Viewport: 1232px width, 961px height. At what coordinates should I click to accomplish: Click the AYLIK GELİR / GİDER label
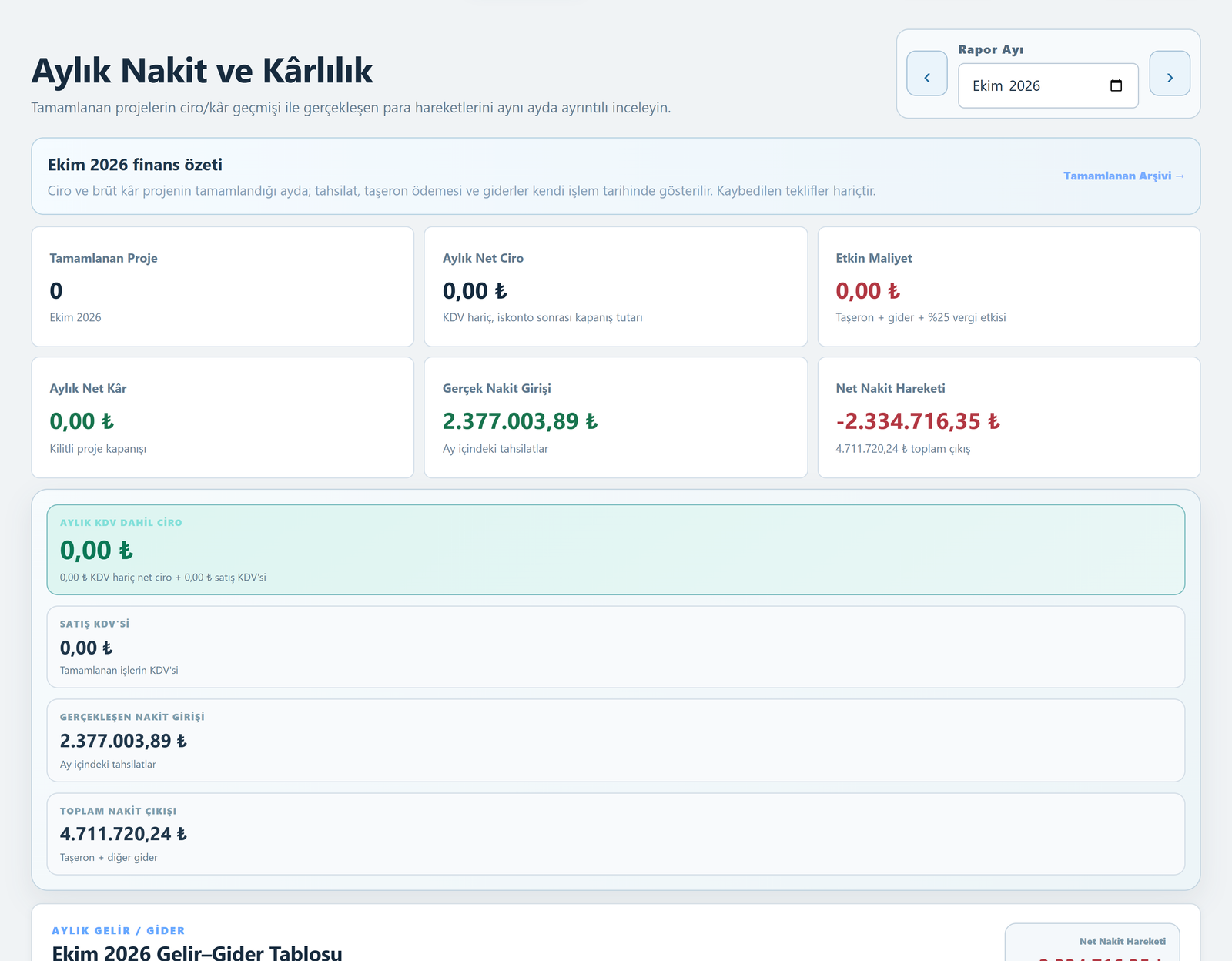point(119,931)
